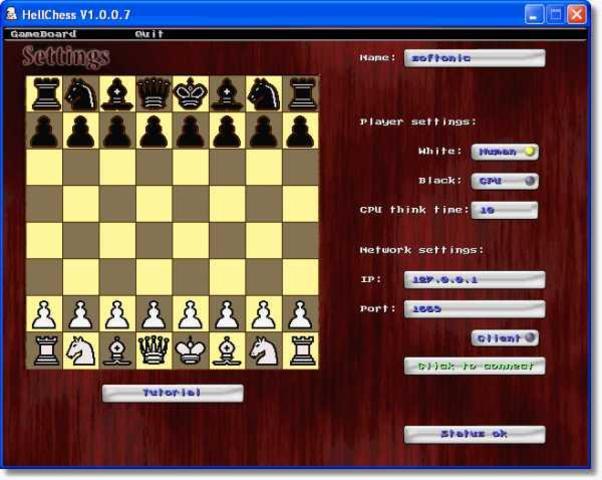Select the white knight beside the right rook

click(x=264, y=350)
